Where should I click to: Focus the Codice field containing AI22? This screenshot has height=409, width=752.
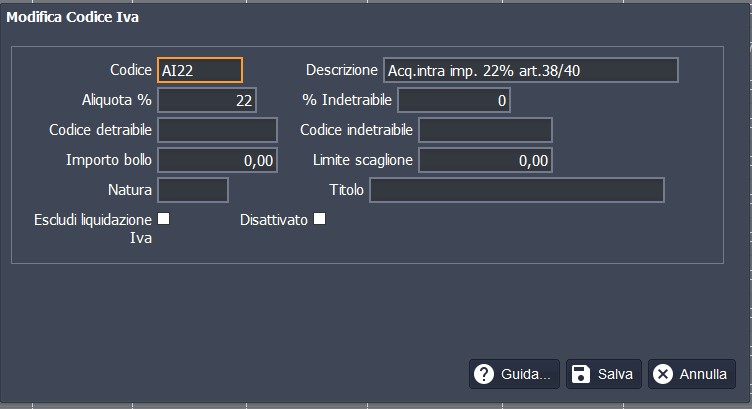tap(200, 70)
